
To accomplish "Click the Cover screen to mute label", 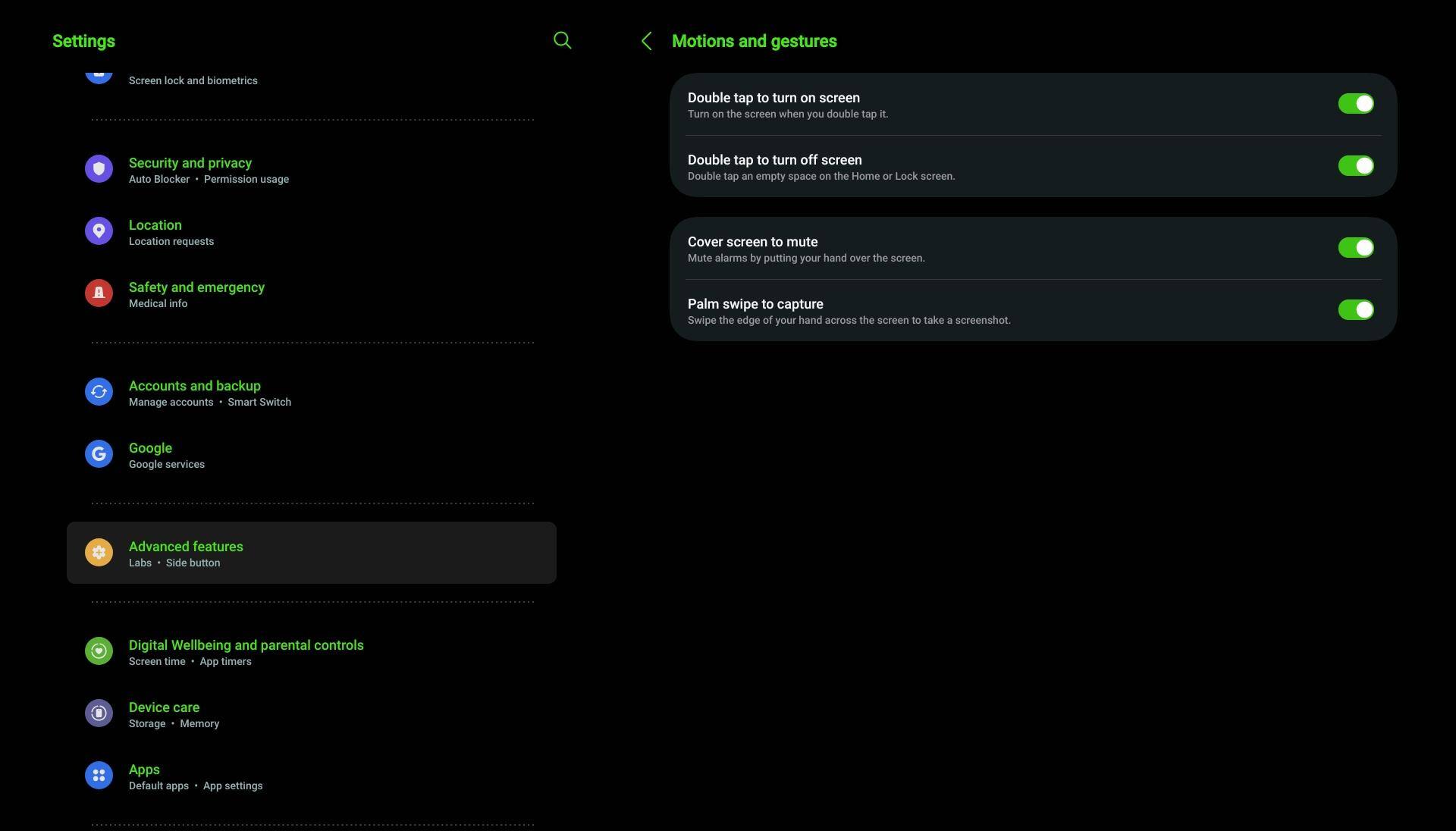I will [x=752, y=242].
